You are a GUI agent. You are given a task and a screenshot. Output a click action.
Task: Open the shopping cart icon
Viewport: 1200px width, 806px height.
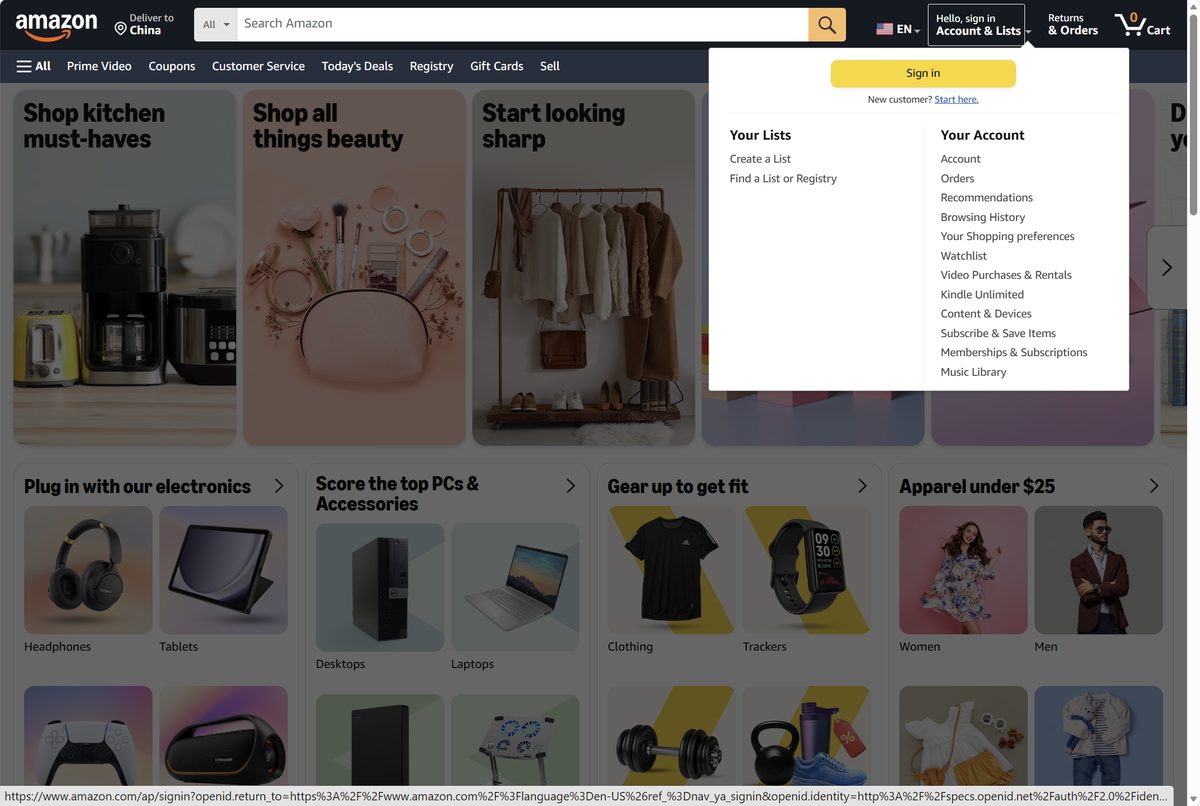click(1143, 24)
